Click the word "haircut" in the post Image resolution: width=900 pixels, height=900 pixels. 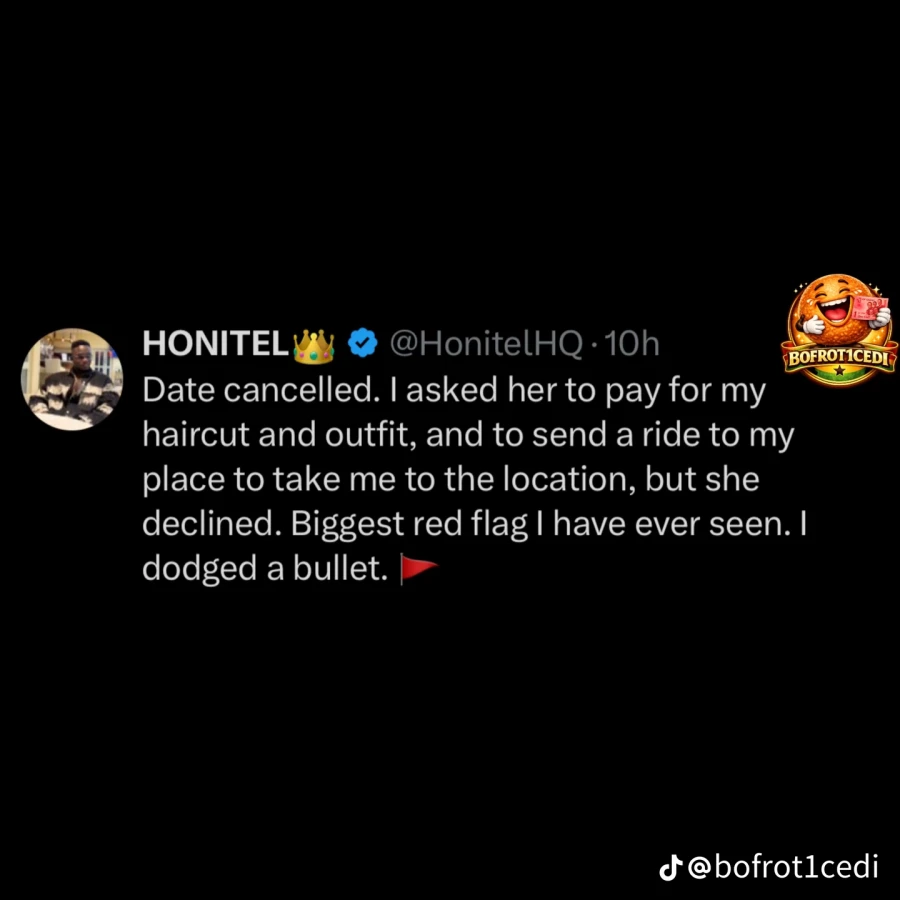point(196,435)
